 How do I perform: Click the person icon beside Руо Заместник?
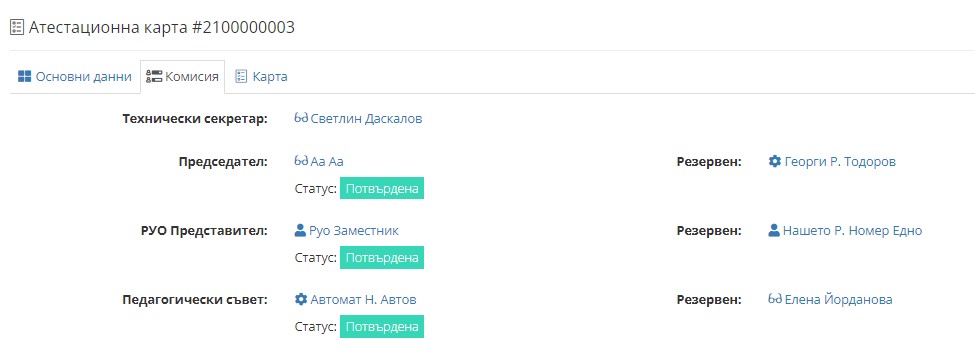point(300,231)
